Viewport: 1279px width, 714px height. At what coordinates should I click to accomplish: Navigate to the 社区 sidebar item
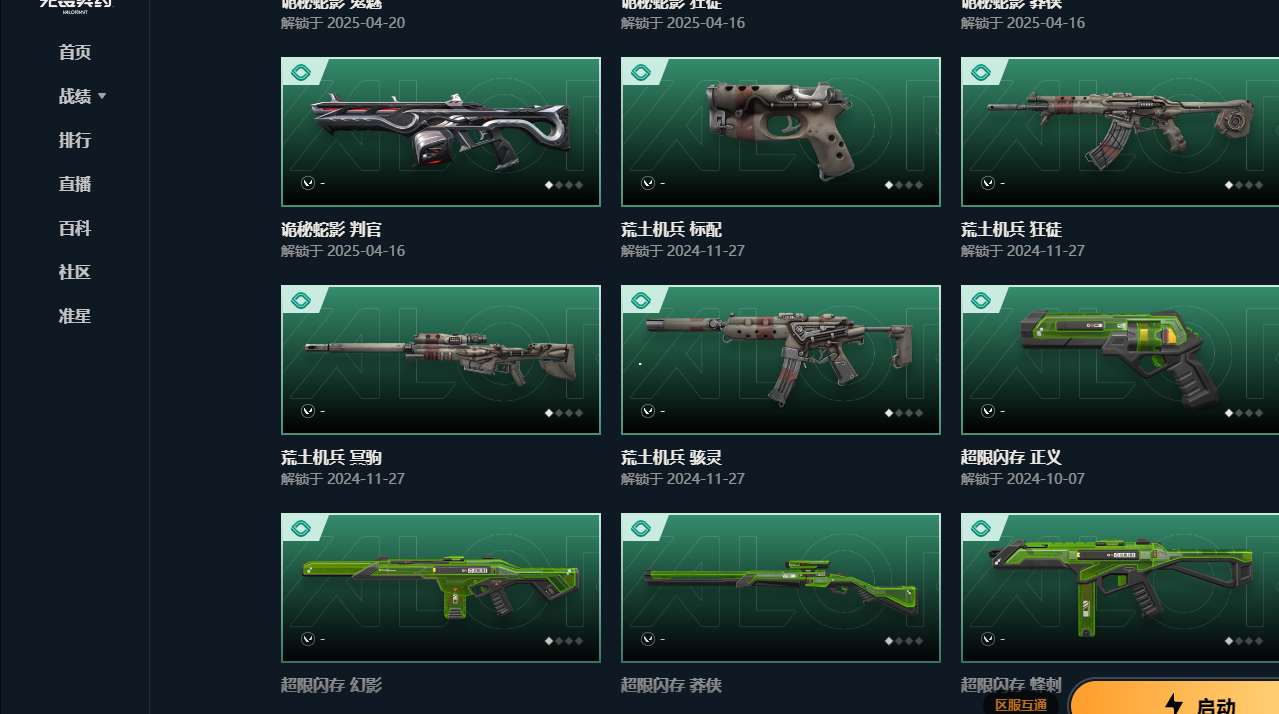(75, 272)
